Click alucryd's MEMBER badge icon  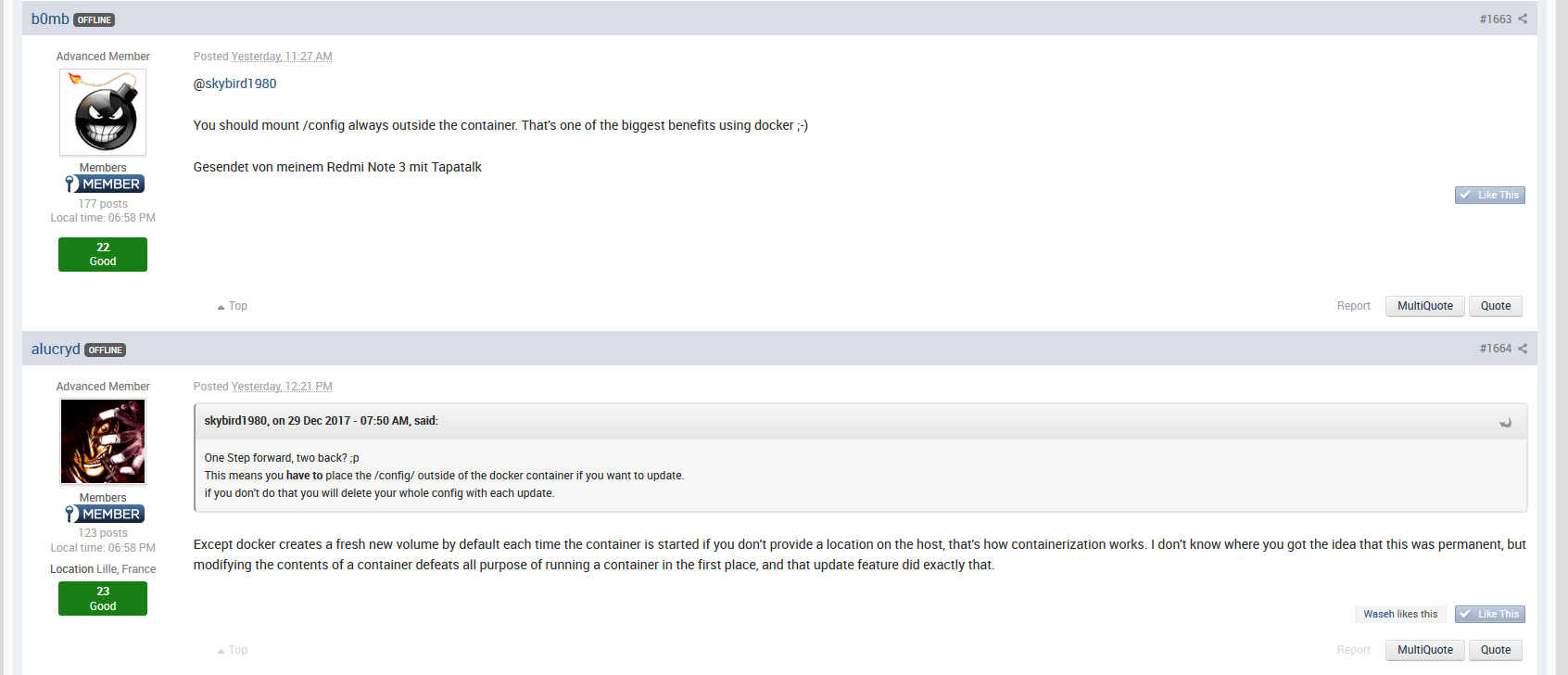105,514
